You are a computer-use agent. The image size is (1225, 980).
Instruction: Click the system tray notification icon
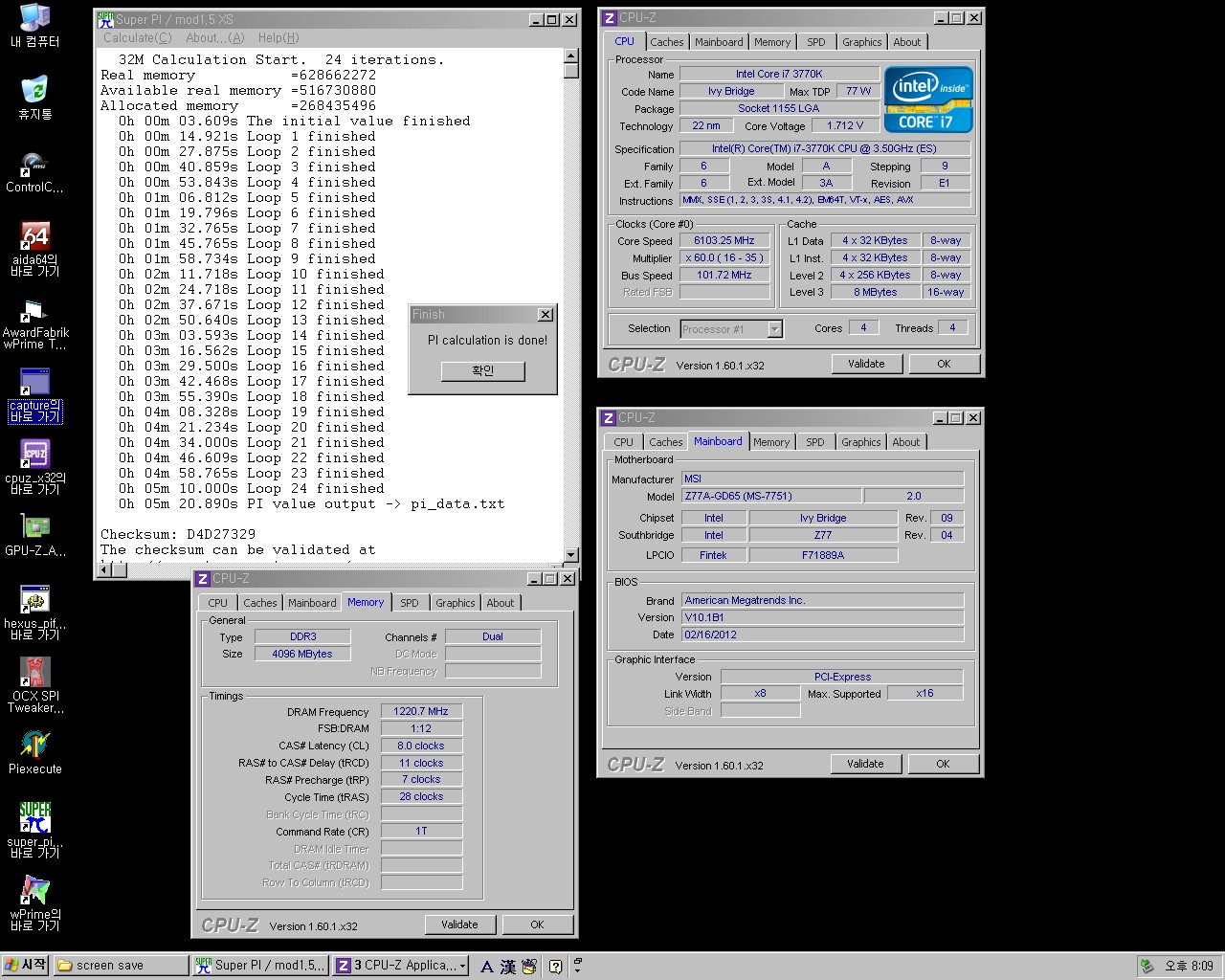[1147, 966]
